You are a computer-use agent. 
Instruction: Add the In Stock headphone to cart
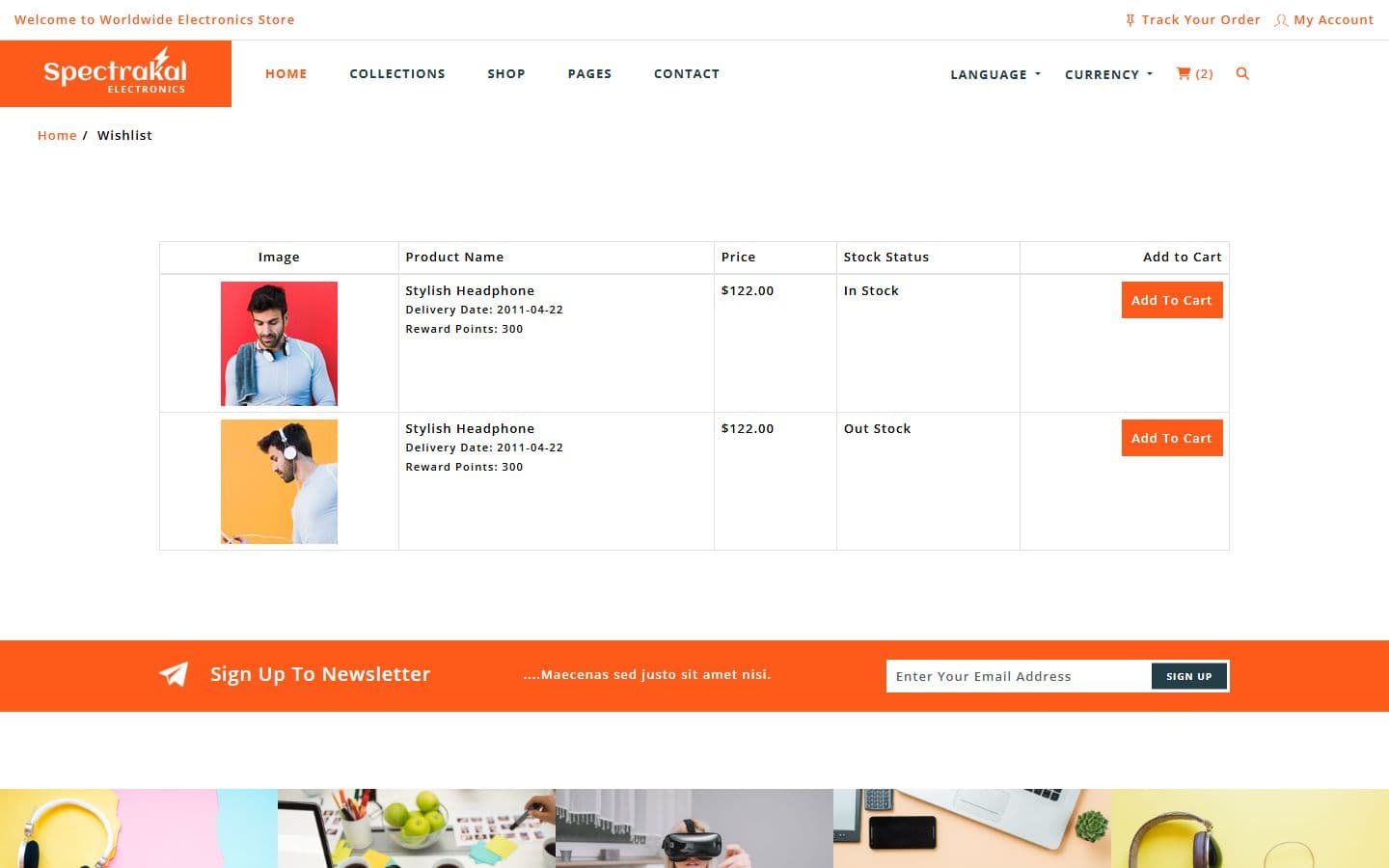tap(1172, 300)
